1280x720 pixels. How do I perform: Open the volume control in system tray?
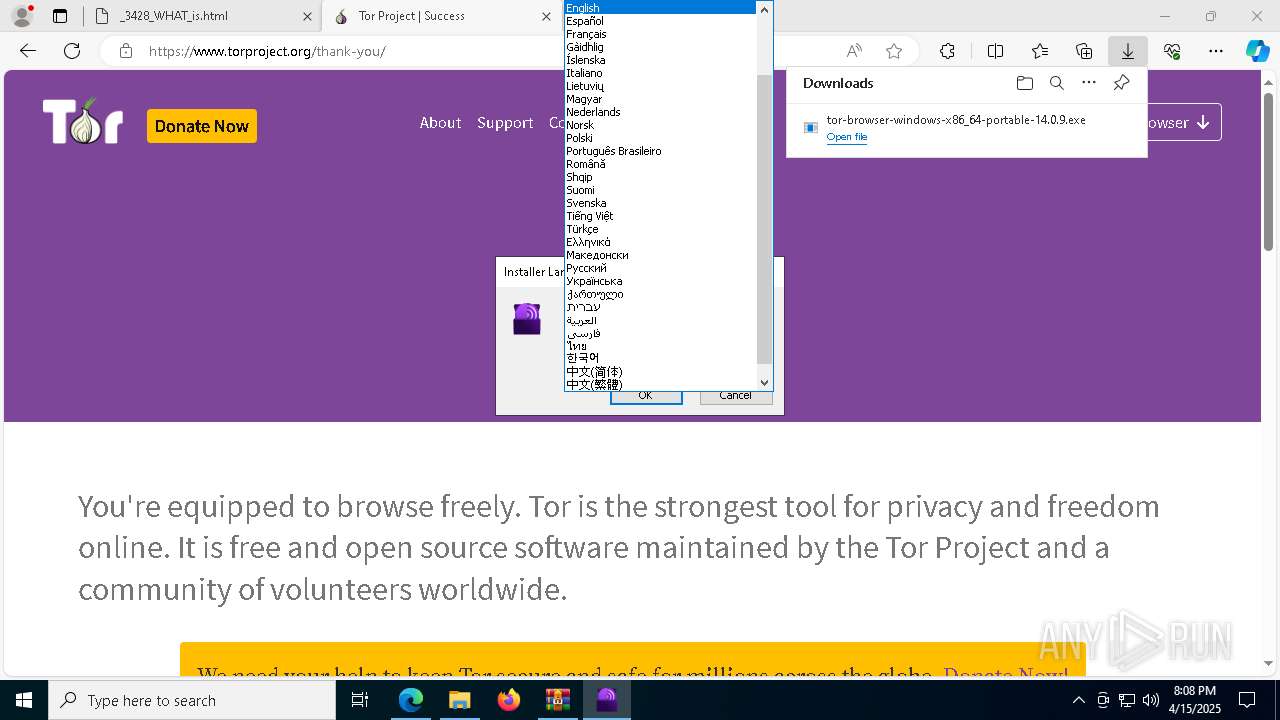[x=1150, y=700]
